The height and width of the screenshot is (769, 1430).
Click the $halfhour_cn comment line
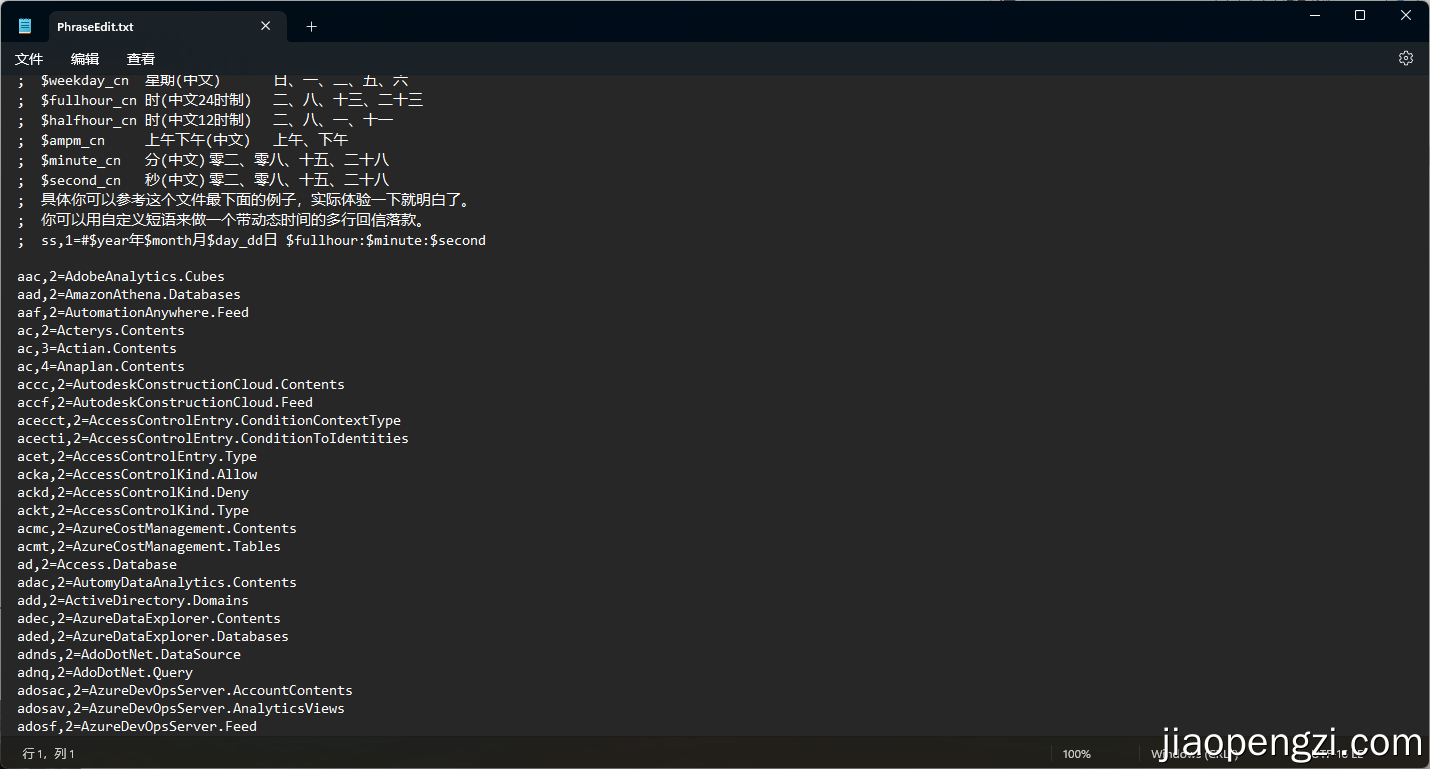pos(206,120)
